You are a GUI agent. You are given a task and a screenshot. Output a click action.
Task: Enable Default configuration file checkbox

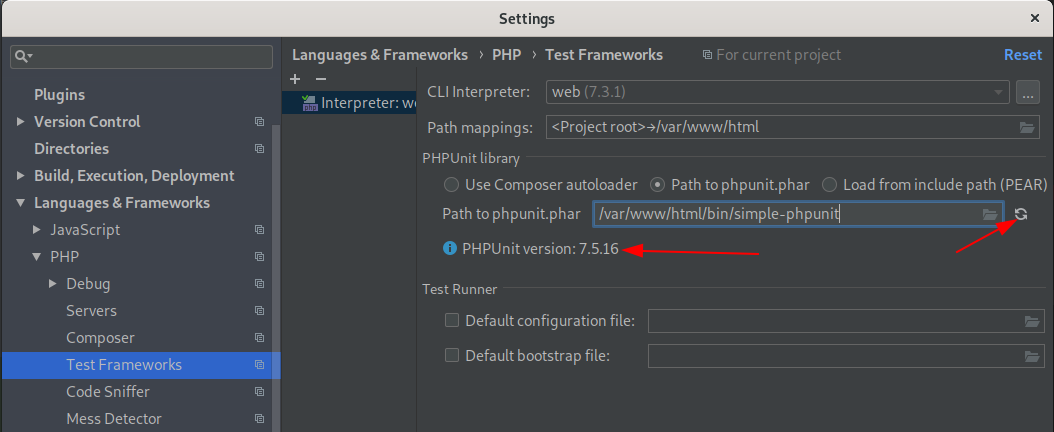452,320
